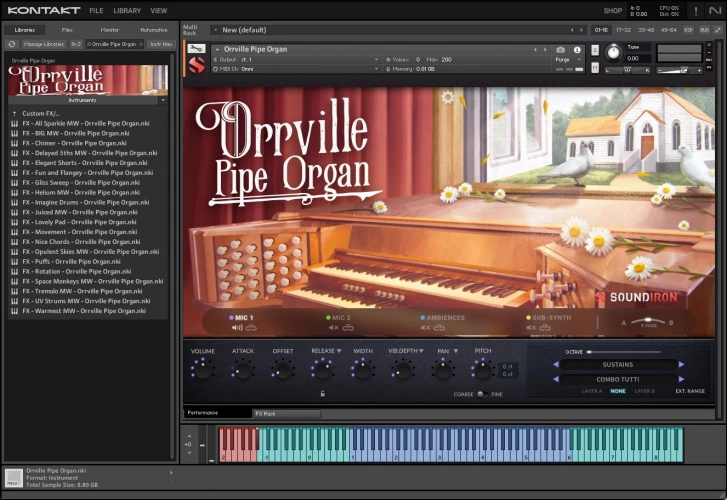The width and height of the screenshot is (727, 500).
Task: Switch to the Monitor tab
Action: (x=110, y=30)
